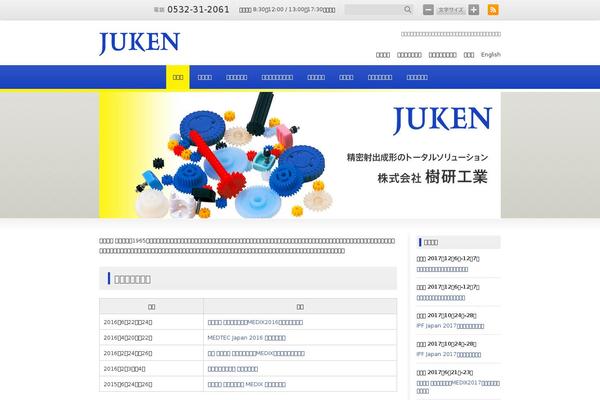Open the orange RSS feed icon
Image resolution: width=600 pixels, height=400 pixels.
click(x=493, y=10)
